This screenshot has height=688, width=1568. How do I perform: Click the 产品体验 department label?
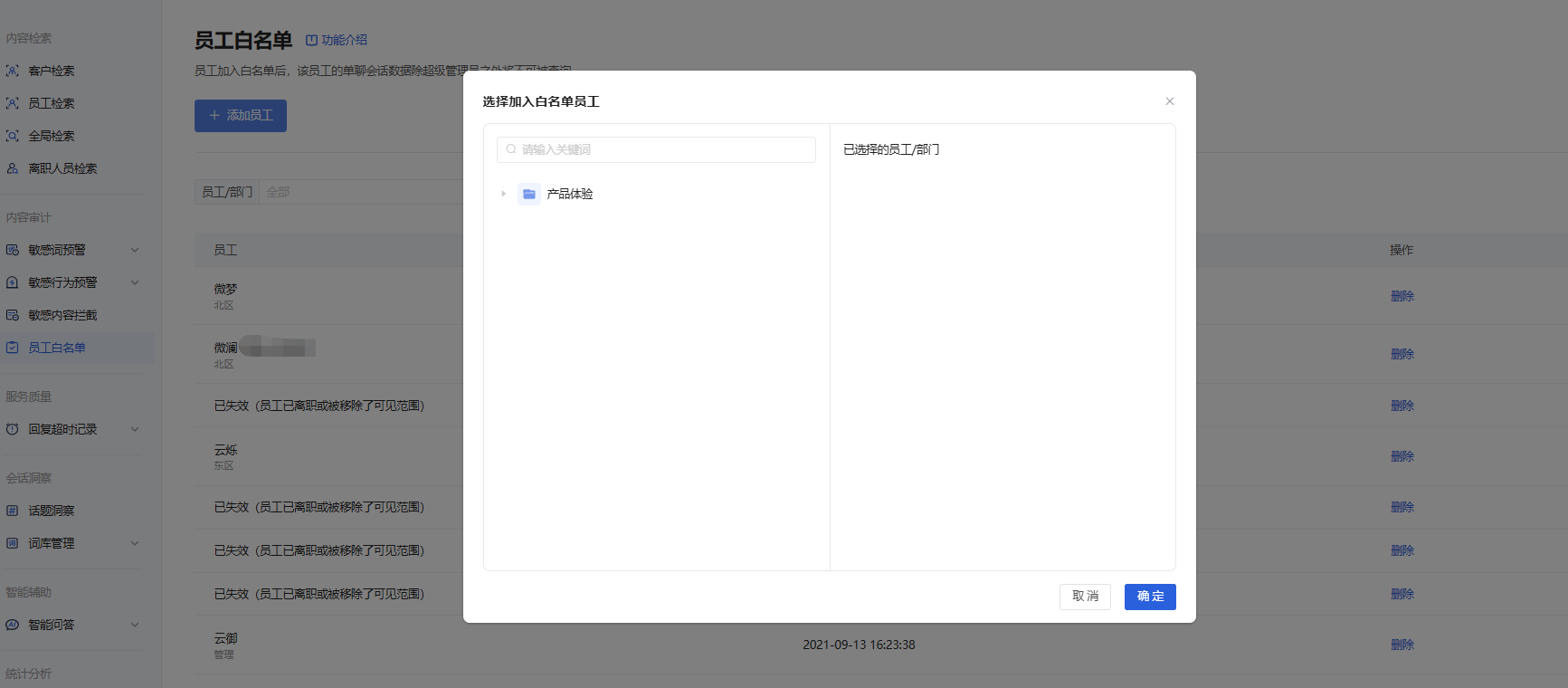pos(570,194)
